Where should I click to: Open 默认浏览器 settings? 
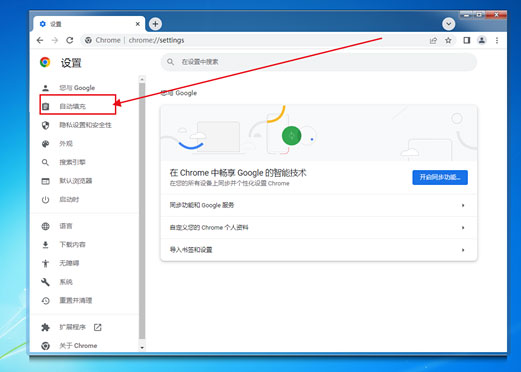(x=76, y=181)
